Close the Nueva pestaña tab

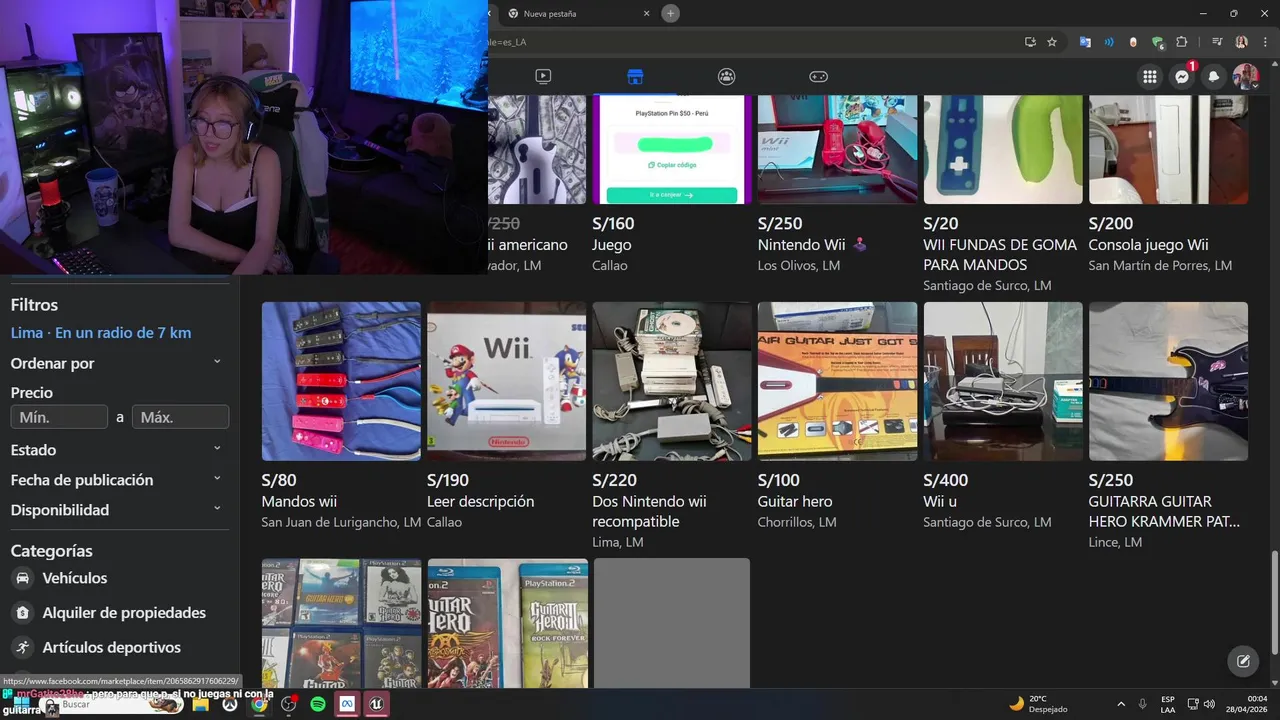pyautogui.click(x=647, y=14)
